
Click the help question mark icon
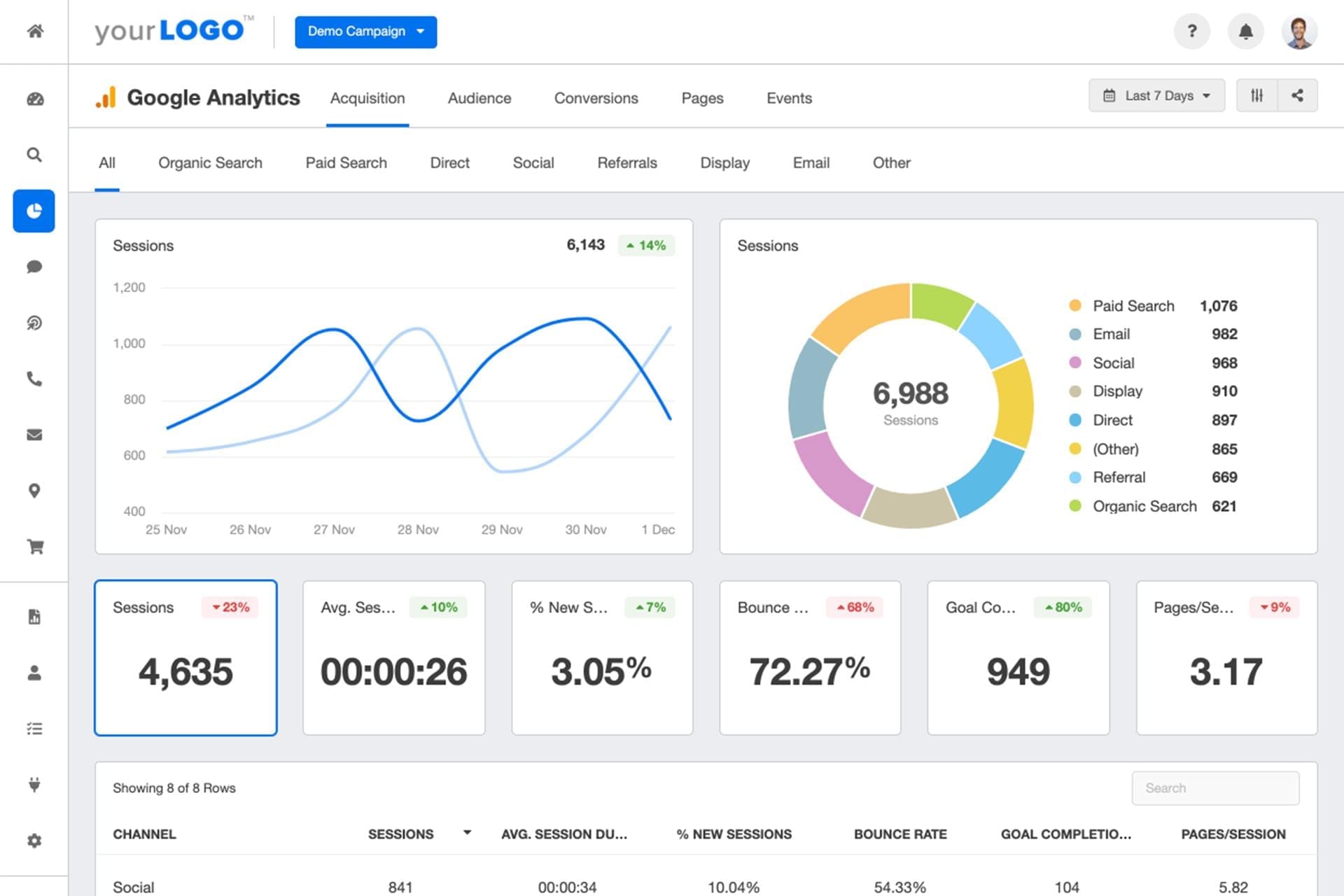point(1192,31)
